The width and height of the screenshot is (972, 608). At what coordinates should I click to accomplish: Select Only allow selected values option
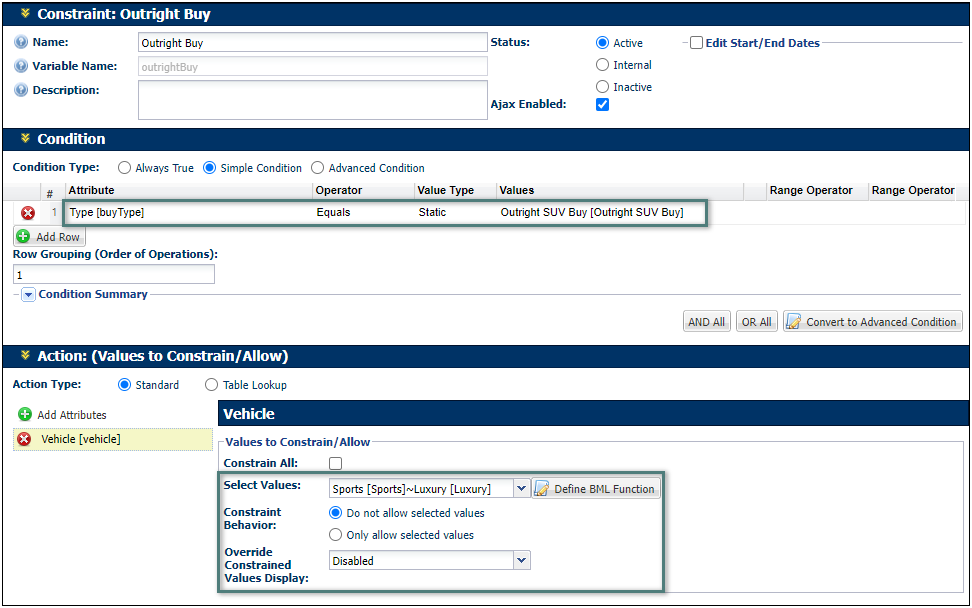pyautogui.click(x=336, y=535)
